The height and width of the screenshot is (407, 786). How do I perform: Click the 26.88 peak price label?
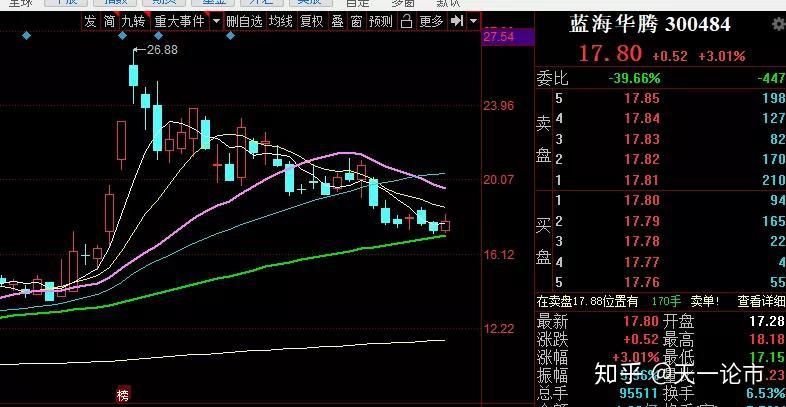tap(162, 50)
